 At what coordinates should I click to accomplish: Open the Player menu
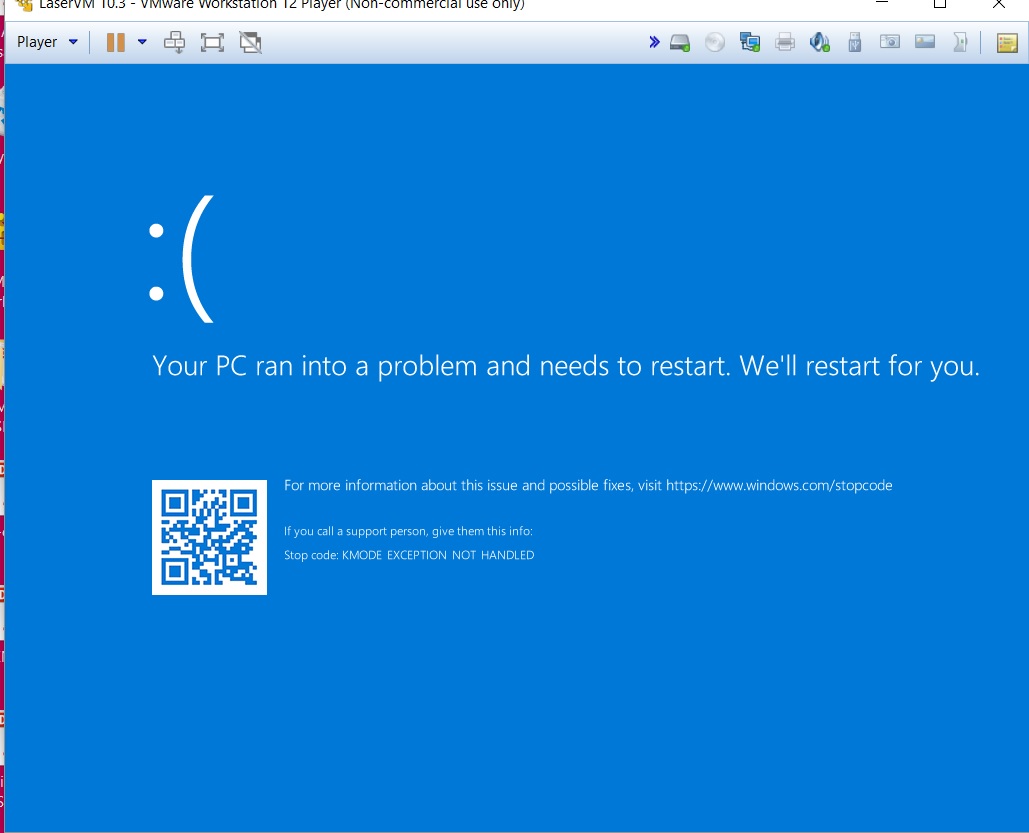click(35, 41)
